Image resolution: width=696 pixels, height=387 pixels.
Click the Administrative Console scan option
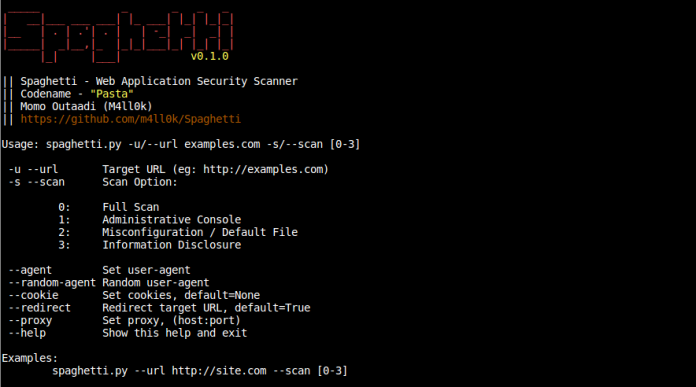tap(150, 220)
